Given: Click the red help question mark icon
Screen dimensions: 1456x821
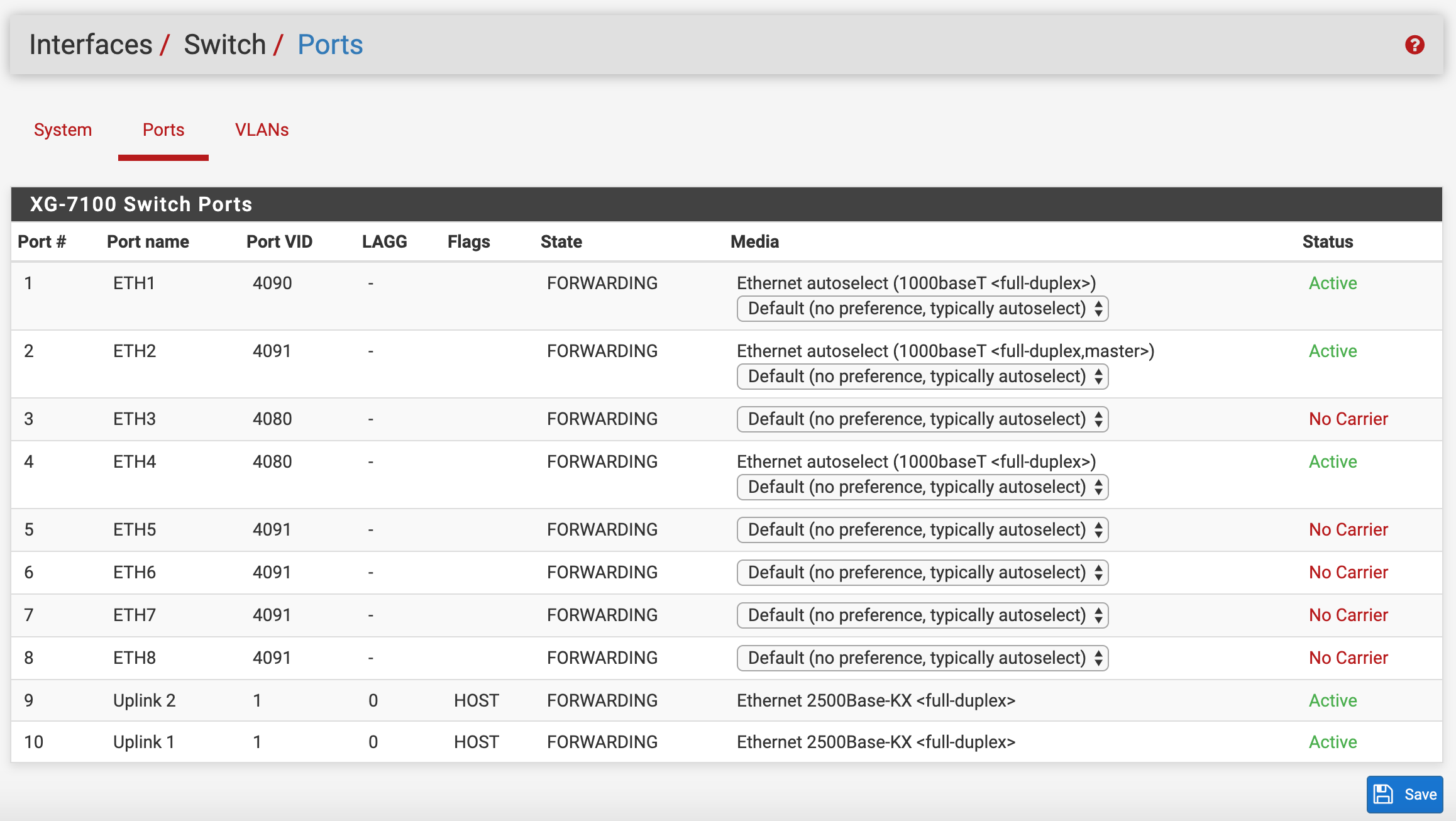Looking at the screenshot, I should pyautogui.click(x=1415, y=45).
